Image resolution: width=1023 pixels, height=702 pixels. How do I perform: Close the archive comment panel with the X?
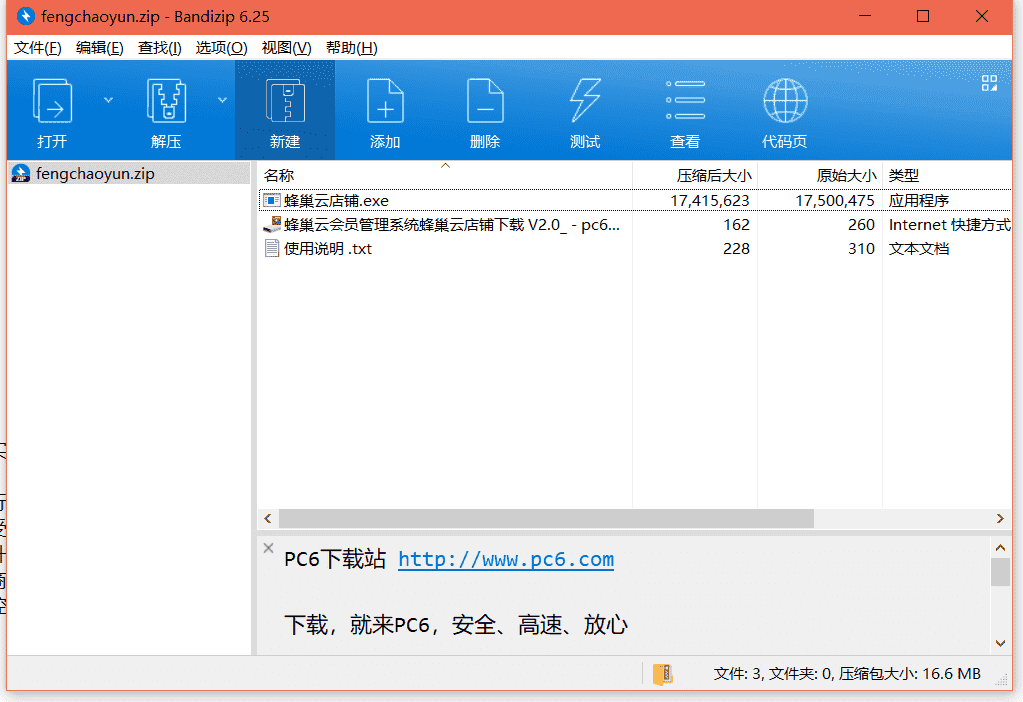[268, 548]
